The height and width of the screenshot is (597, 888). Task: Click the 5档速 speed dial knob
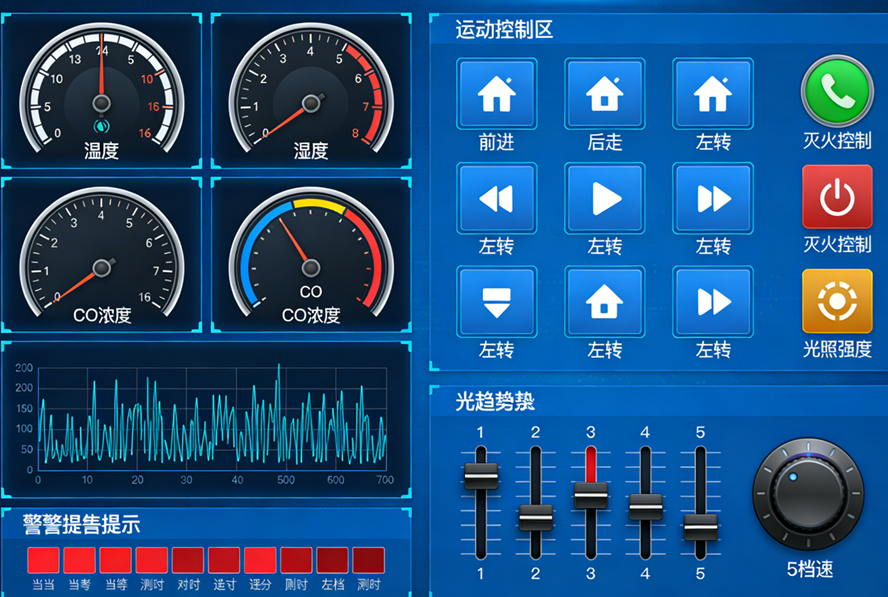807,497
